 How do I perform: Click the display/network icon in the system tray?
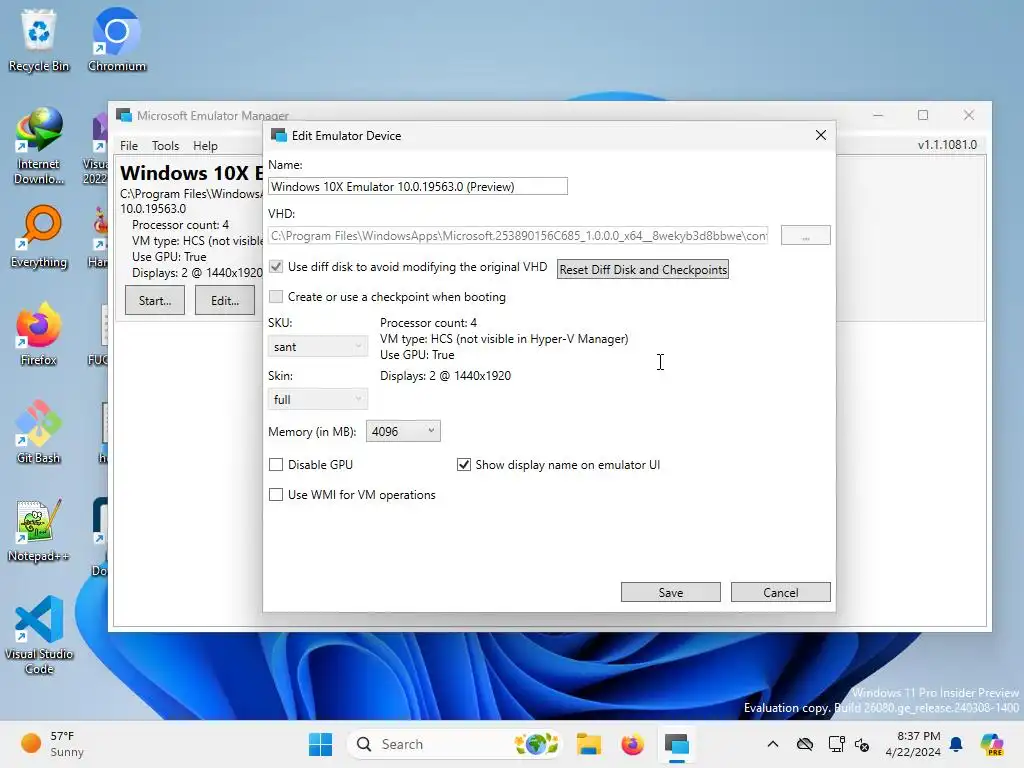point(836,744)
